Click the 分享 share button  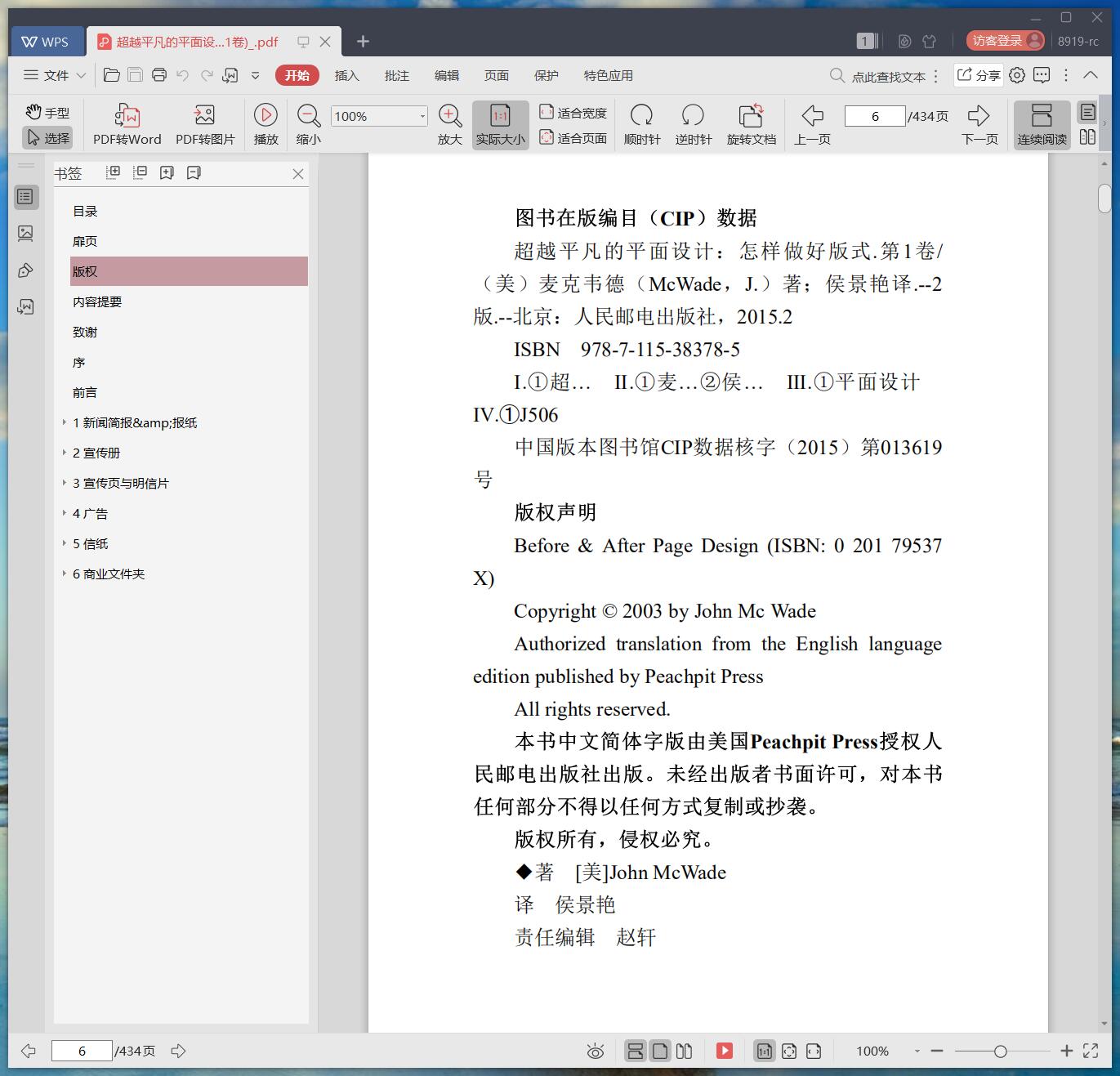(x=979, y=75)
